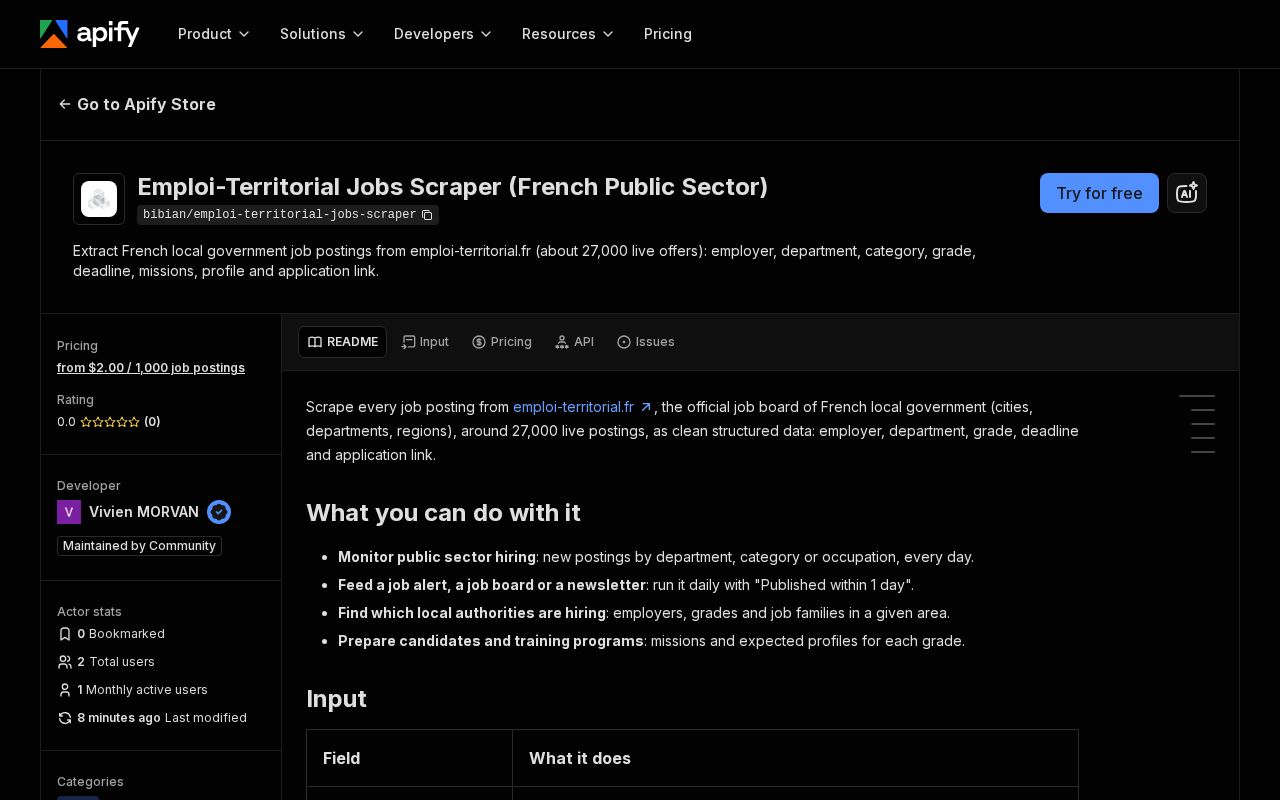Click the purple V developer avatar

coord(69,512)
